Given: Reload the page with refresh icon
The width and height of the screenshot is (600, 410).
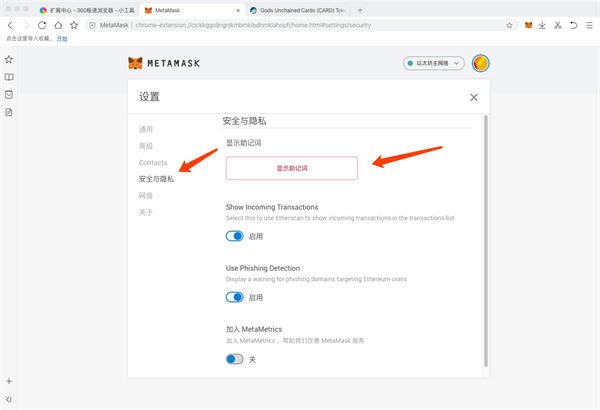Looking at the screenshot, I should tap(42, 25).
